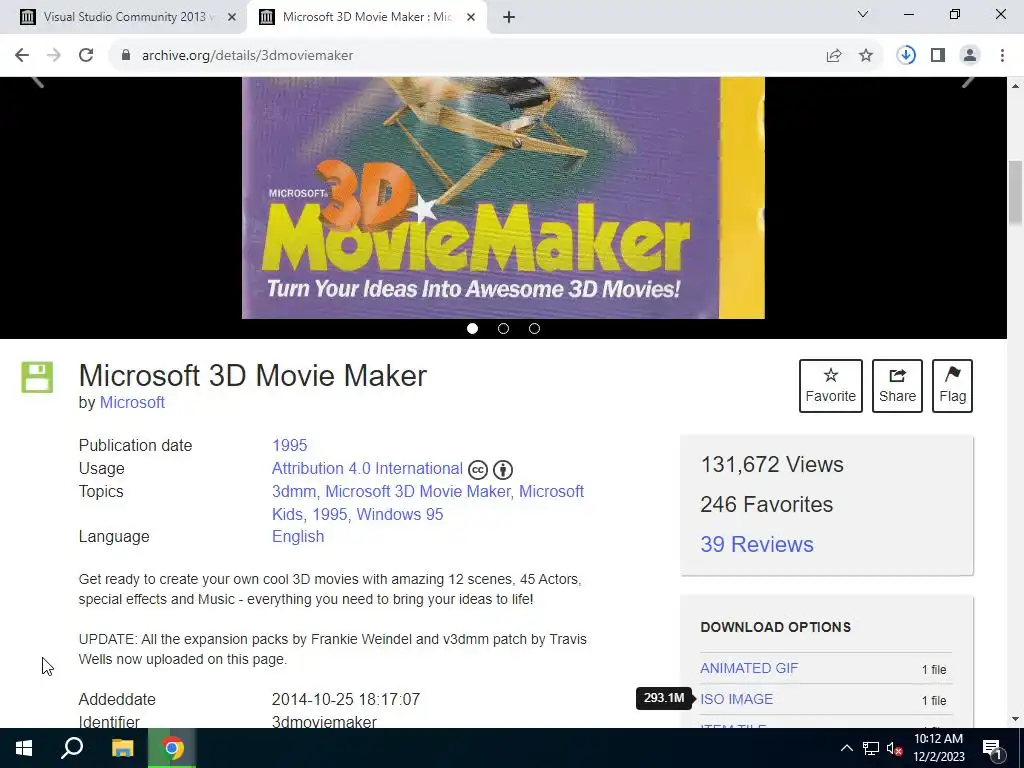Click the page vertical scrollbar thumb
This screenshot has height=768, width=1024.
point(1016,193)
